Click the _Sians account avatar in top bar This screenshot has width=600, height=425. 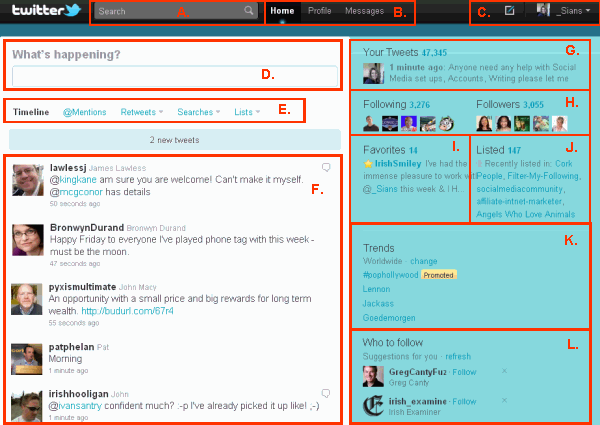543,10
